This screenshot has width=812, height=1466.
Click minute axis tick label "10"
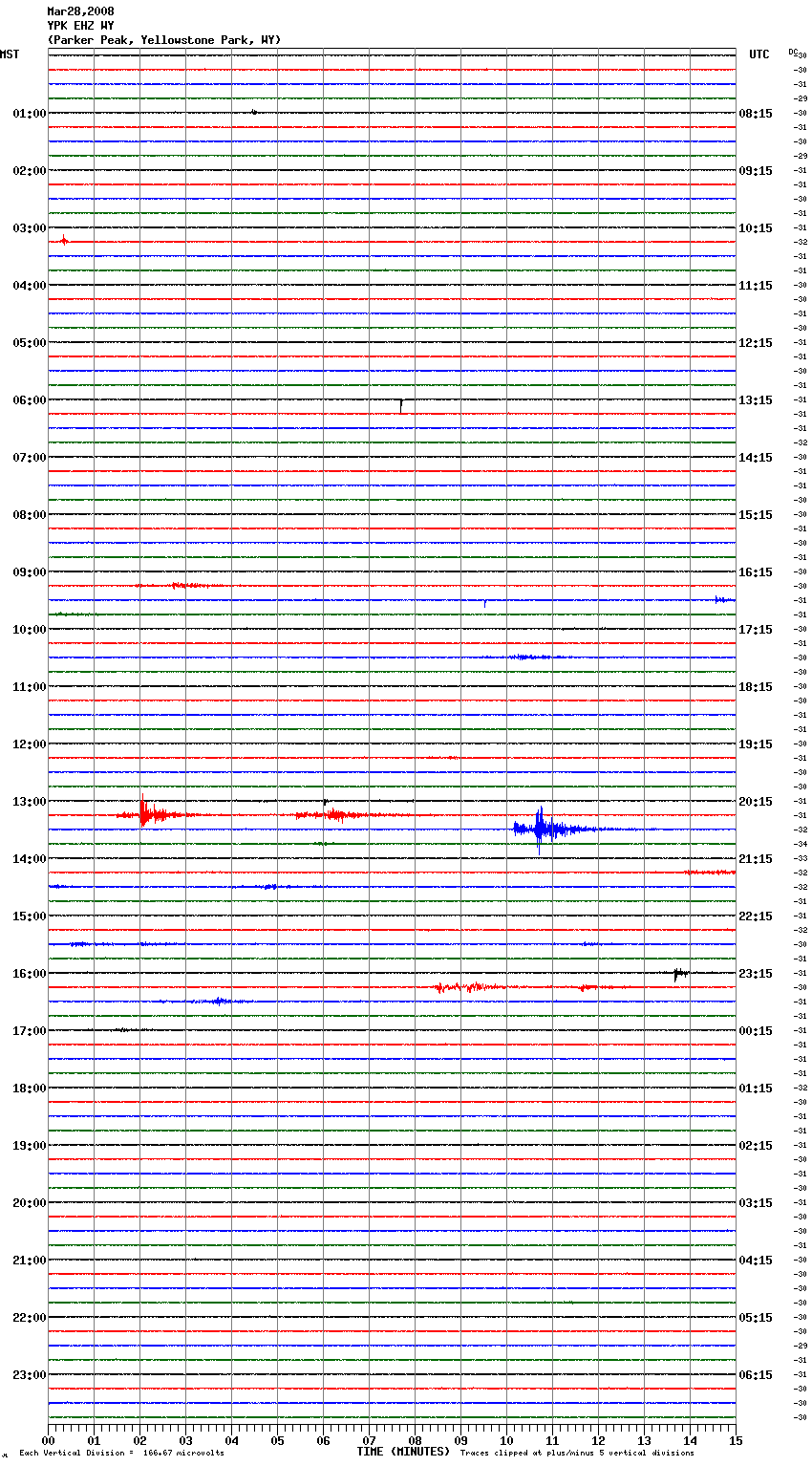[x=506, y=1440]
